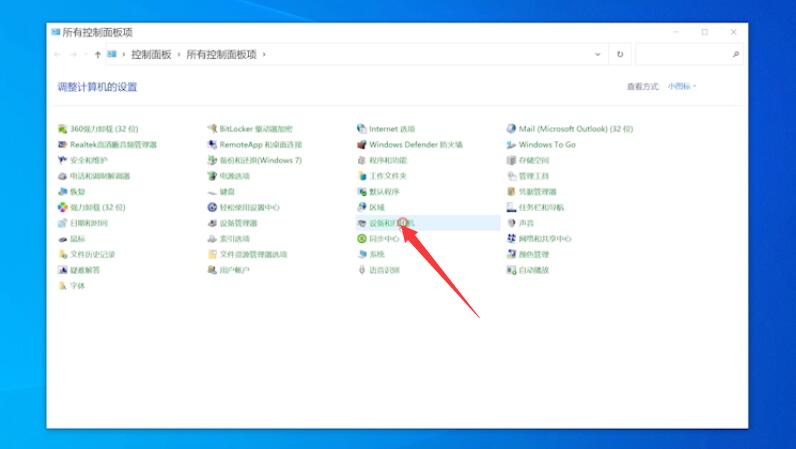Viewport: 796px width, 449px height.
Task: Open 程序和功能
Action: click(x=382, y=161)
